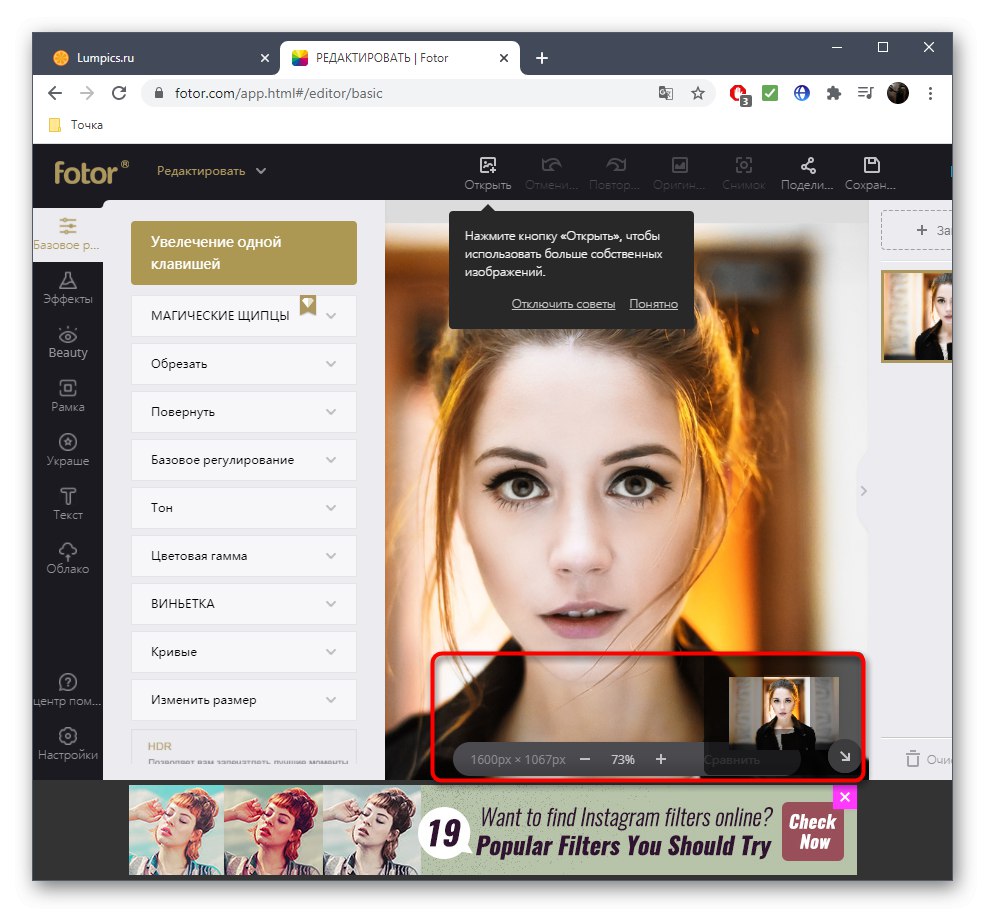985x913 pixels.
Task: Zoom out with the minus button
Action: [585, 759]
